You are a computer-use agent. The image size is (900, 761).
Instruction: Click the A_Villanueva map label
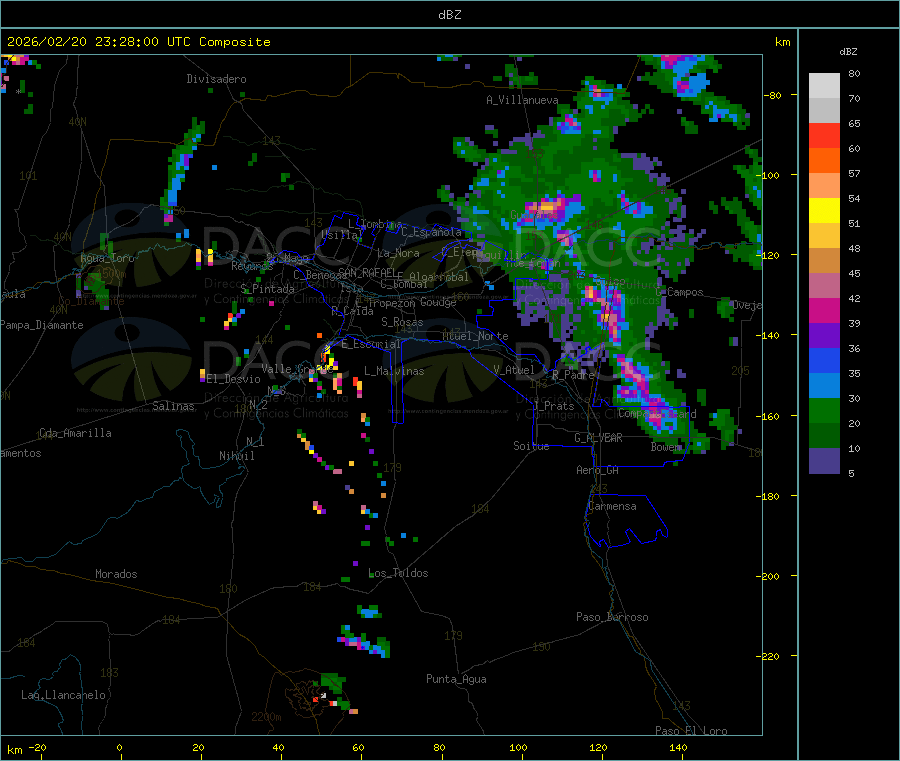(522, 100)
